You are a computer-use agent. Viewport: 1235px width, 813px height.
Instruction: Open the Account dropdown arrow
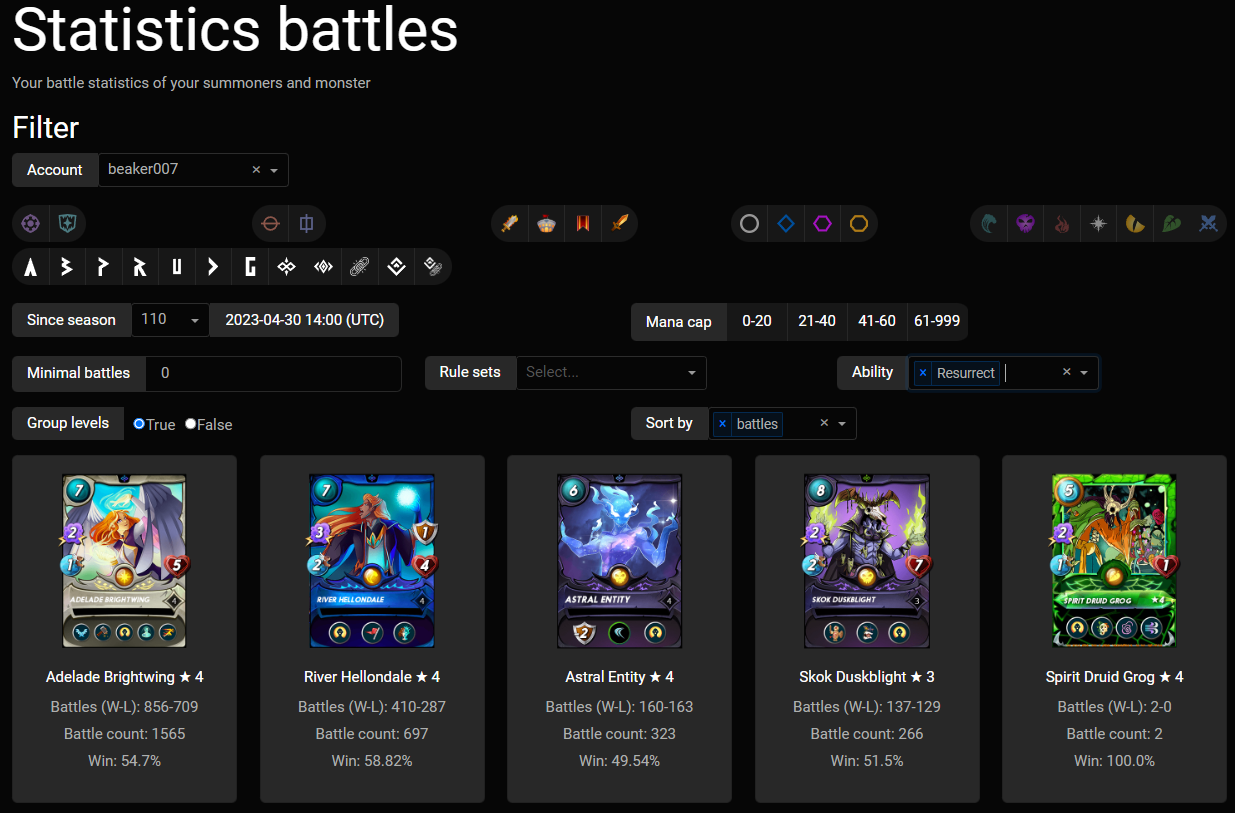[274, 170]
